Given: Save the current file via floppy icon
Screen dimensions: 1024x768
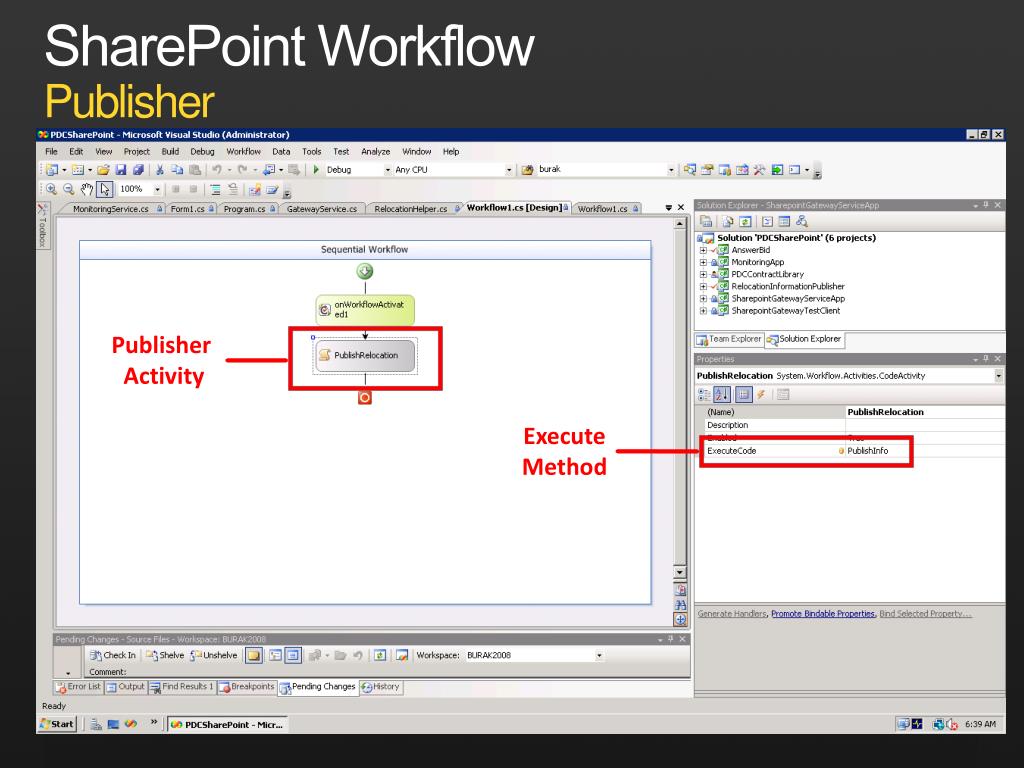Looking at the screenshot, I should (x=121, y=170).
